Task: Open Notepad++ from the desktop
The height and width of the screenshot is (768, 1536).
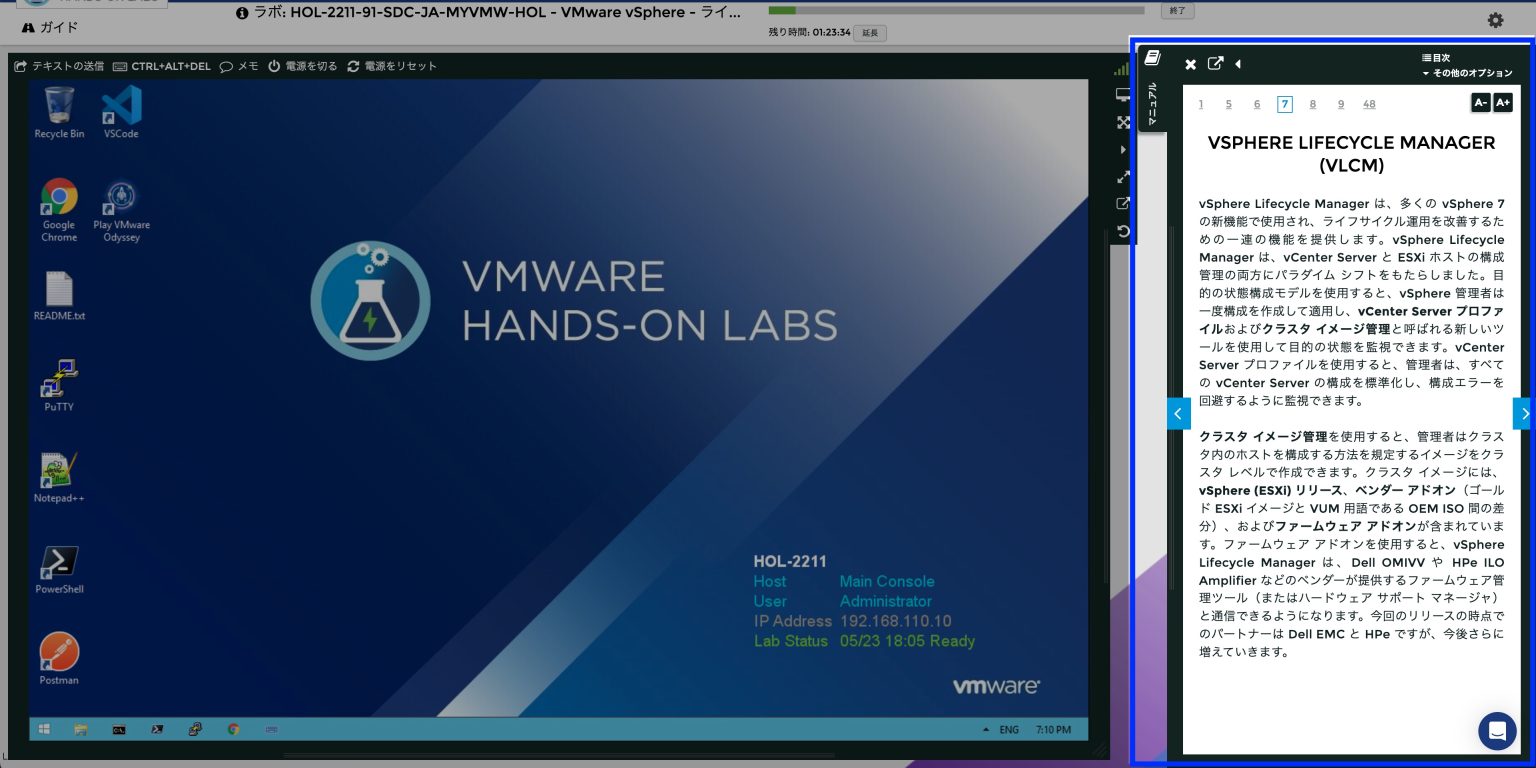Action: pyautogui.click(x=59, y=470)
